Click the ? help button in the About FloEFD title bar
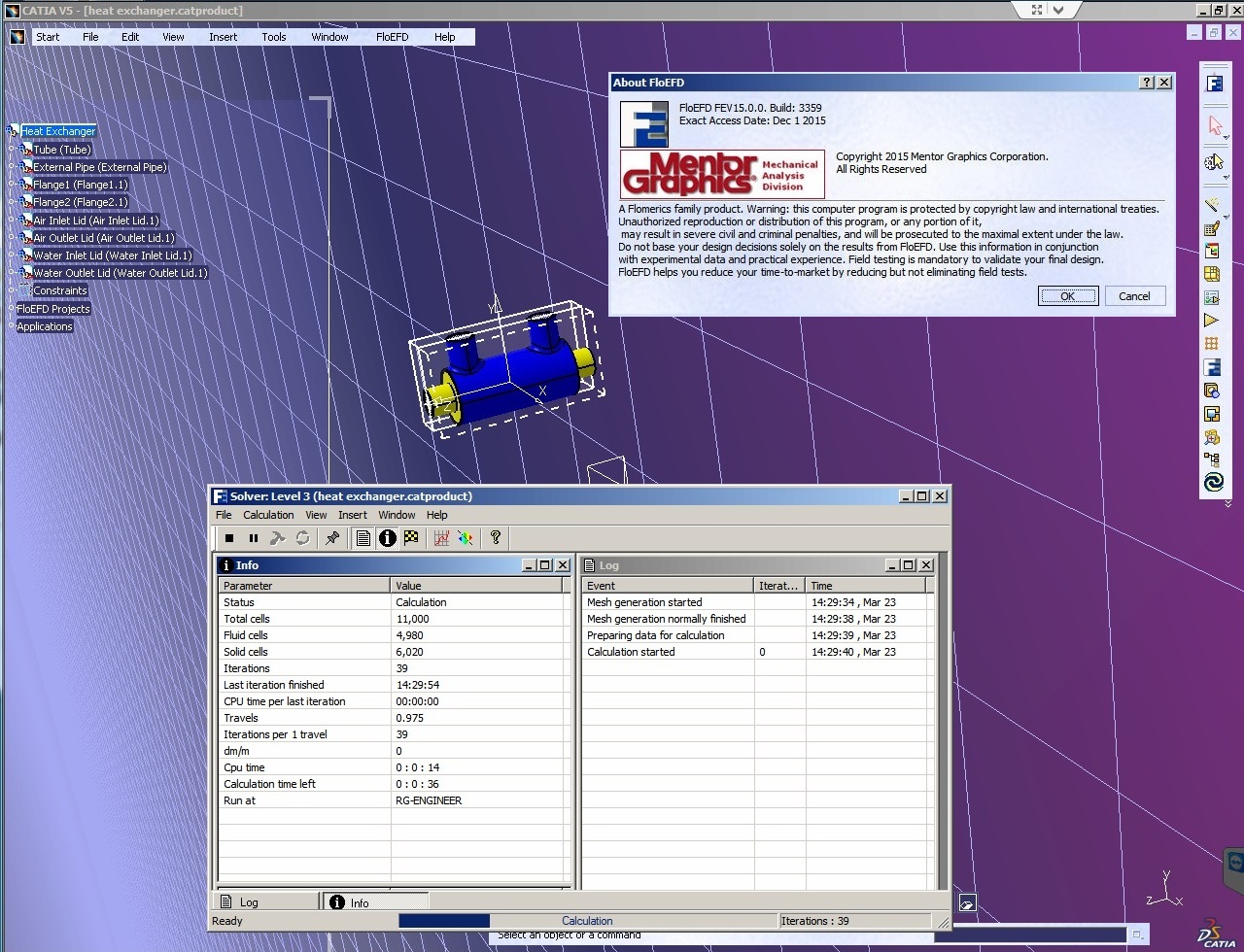The image size is (1244, 952). (1147, 83)
